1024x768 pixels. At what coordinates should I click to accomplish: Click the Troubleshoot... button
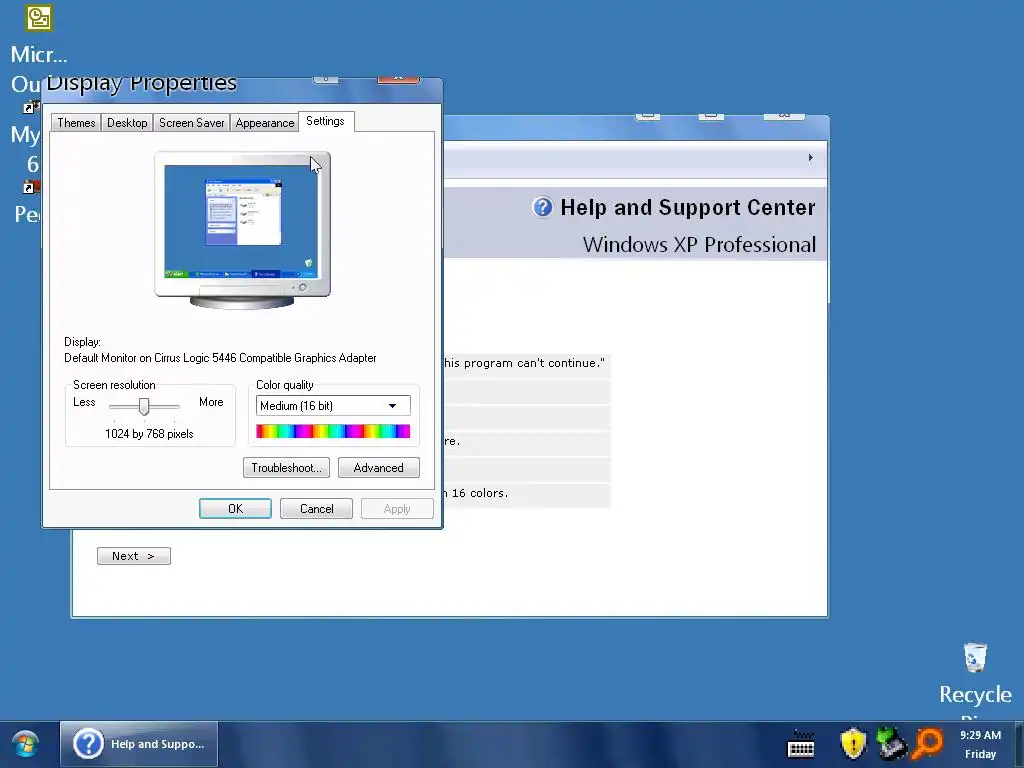(286, 468)
